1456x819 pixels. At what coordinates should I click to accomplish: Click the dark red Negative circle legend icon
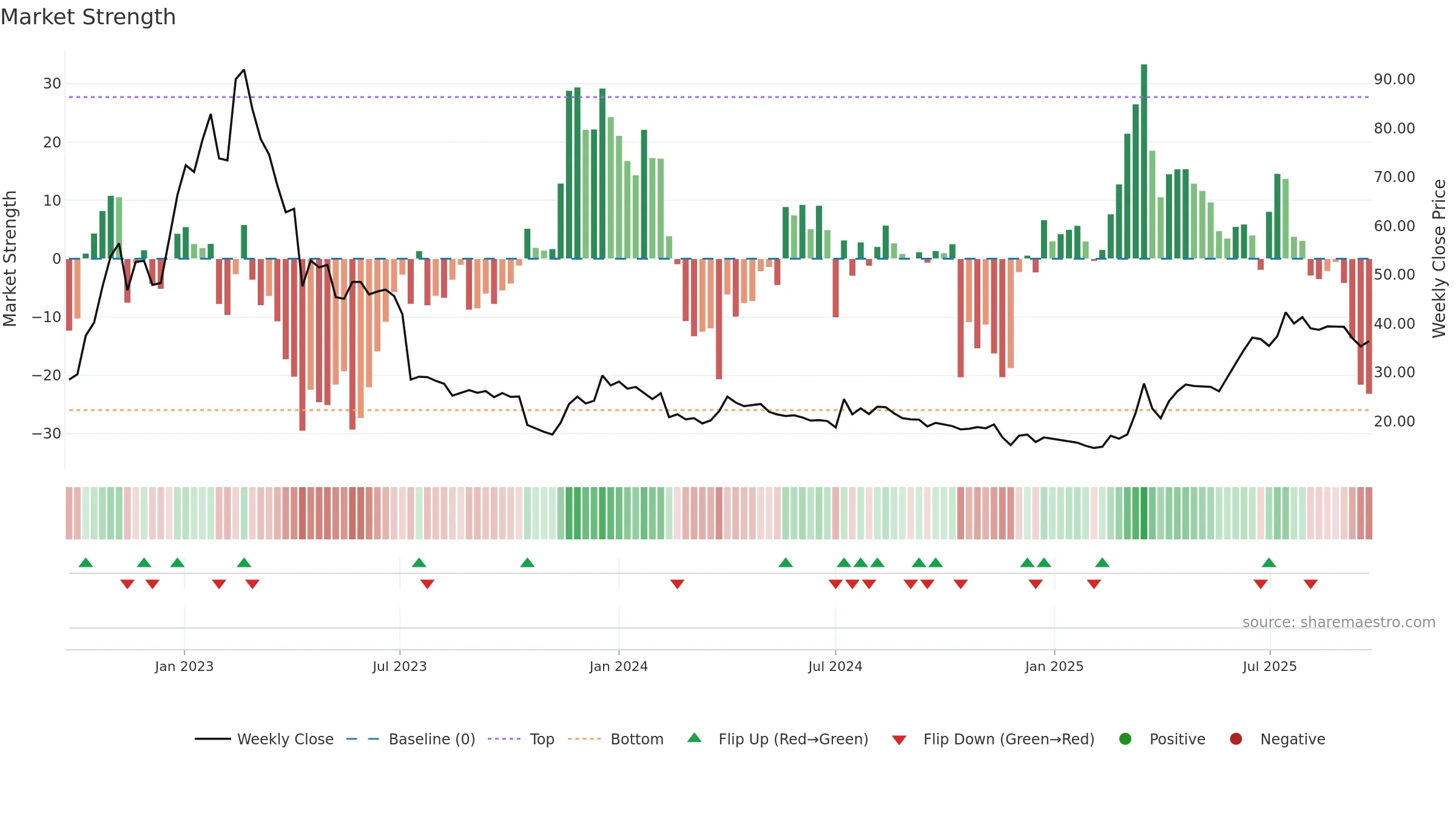(1236, 739)
